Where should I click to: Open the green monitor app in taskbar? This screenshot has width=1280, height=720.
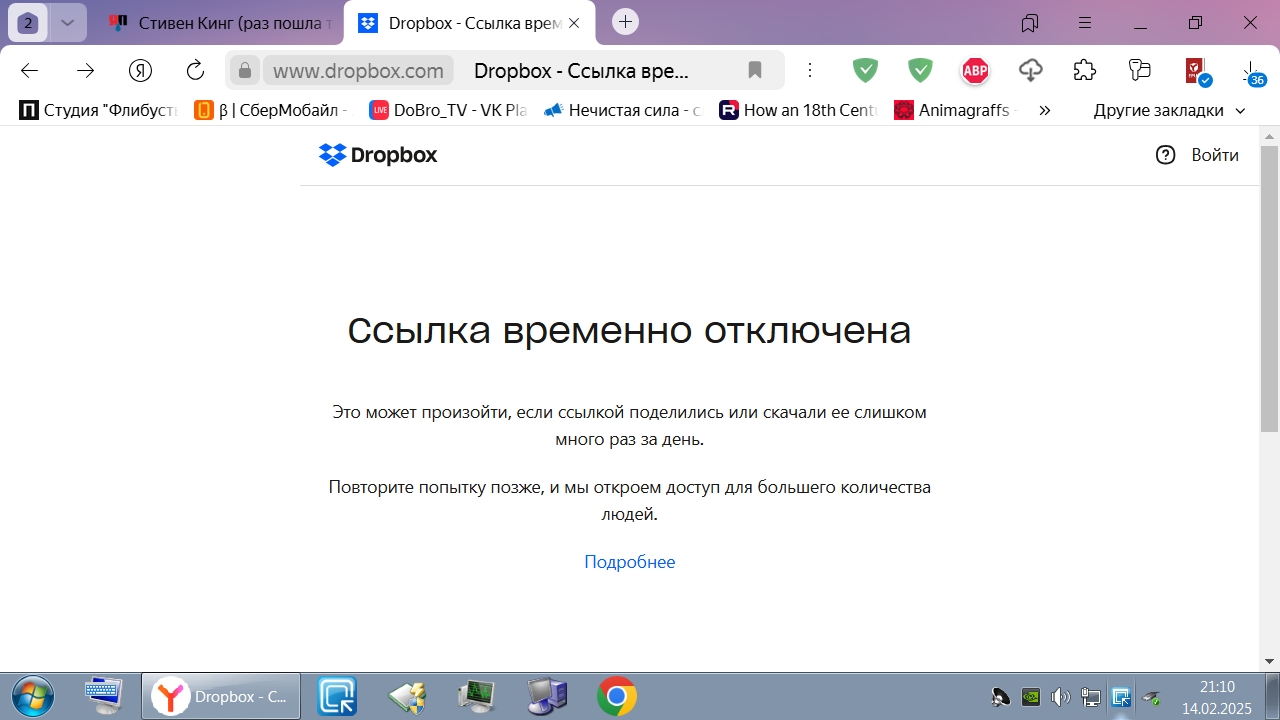[476, 696]
